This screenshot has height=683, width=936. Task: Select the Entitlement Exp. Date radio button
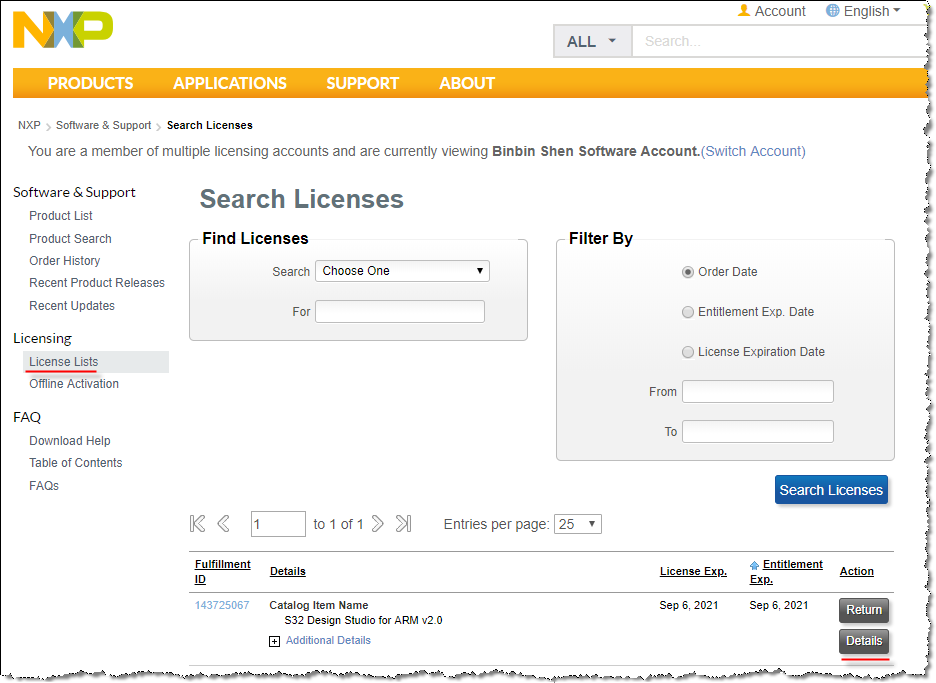(688, 312)
